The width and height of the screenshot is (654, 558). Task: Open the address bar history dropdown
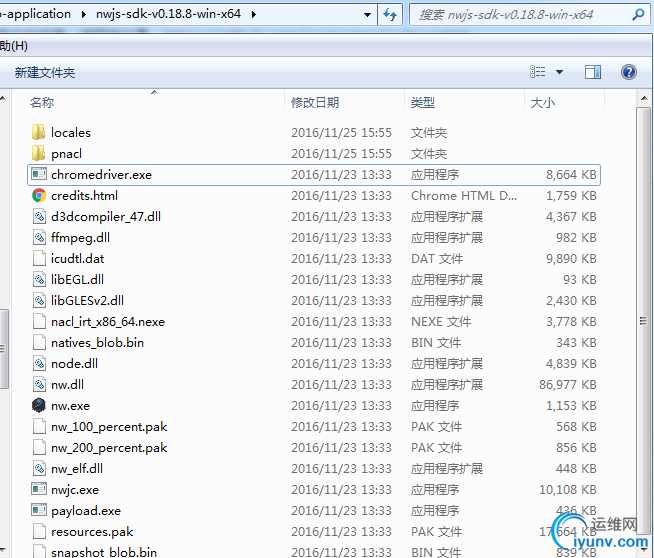point(367,15)
